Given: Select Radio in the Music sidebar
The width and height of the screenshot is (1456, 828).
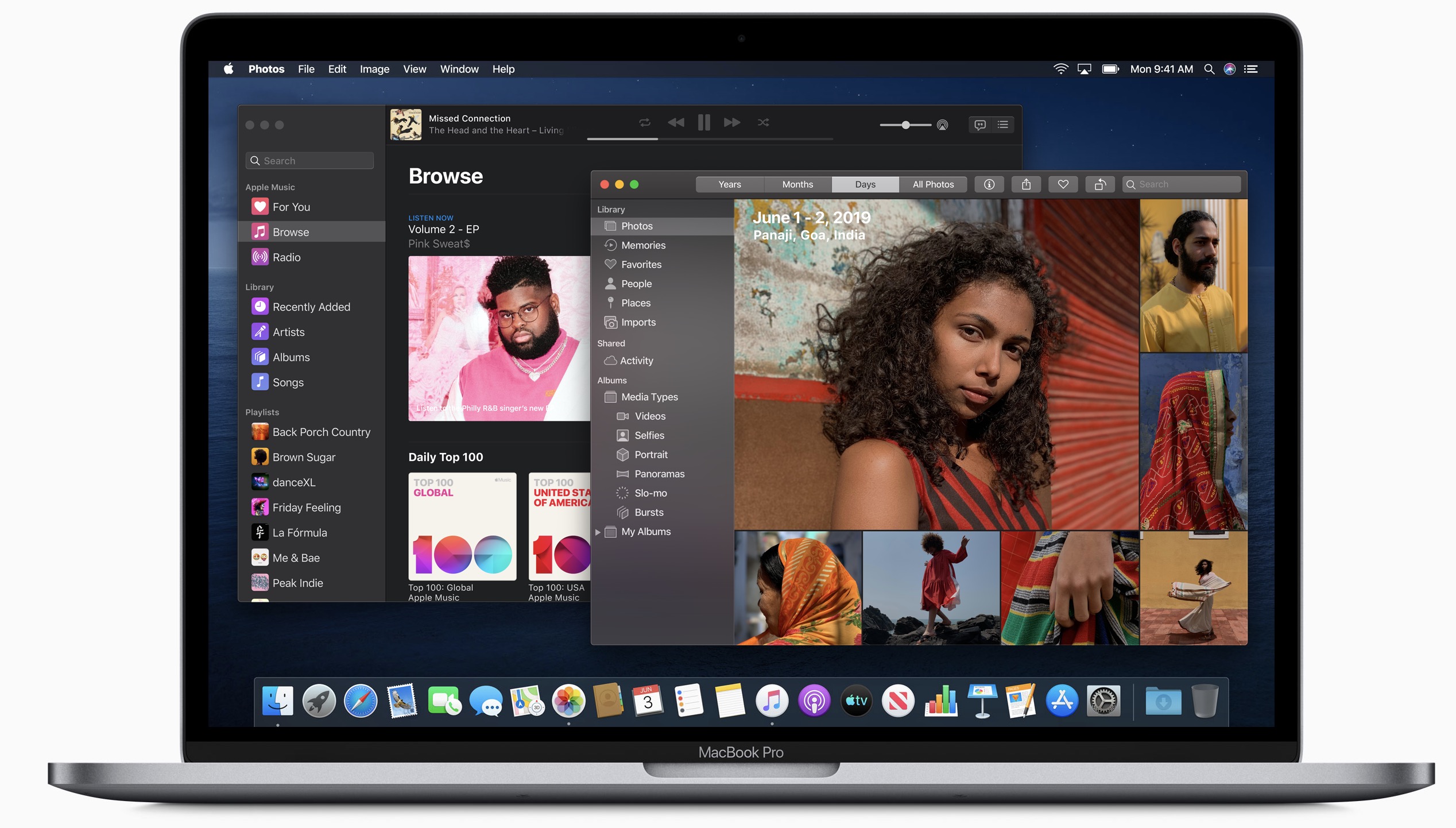Looking at the screenshot, I should pyautogui.click(x=286, y=257).
